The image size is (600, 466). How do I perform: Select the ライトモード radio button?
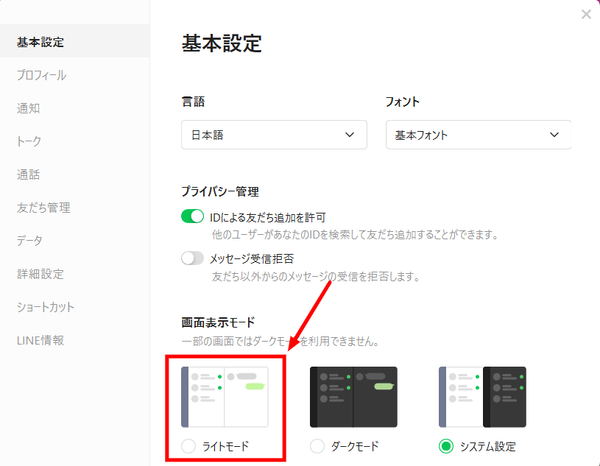(x=188, y=446)
